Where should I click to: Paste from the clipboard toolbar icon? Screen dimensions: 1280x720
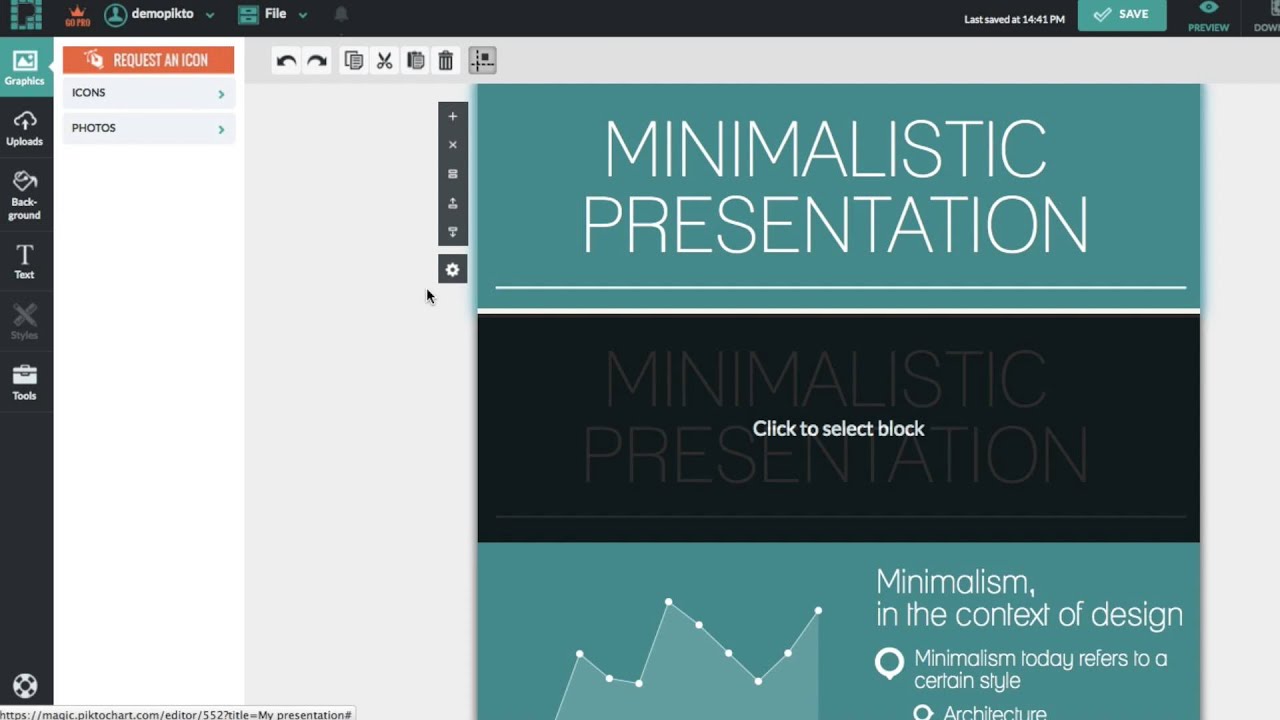click(415, 60)
